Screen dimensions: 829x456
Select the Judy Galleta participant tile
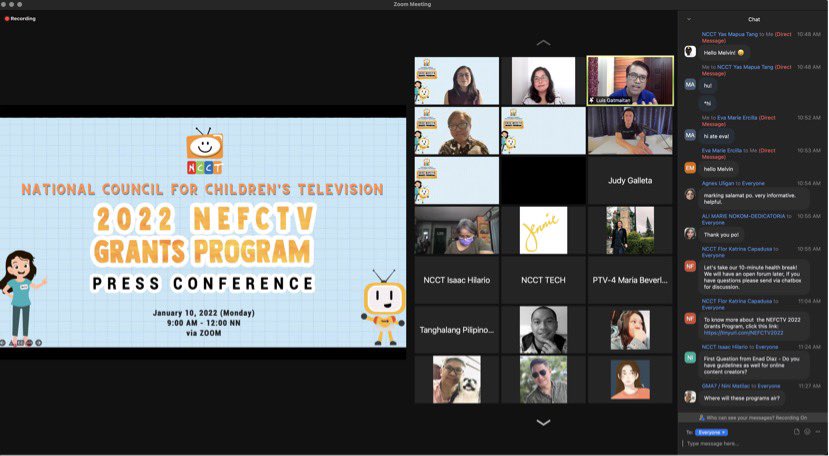click(630, 180)
